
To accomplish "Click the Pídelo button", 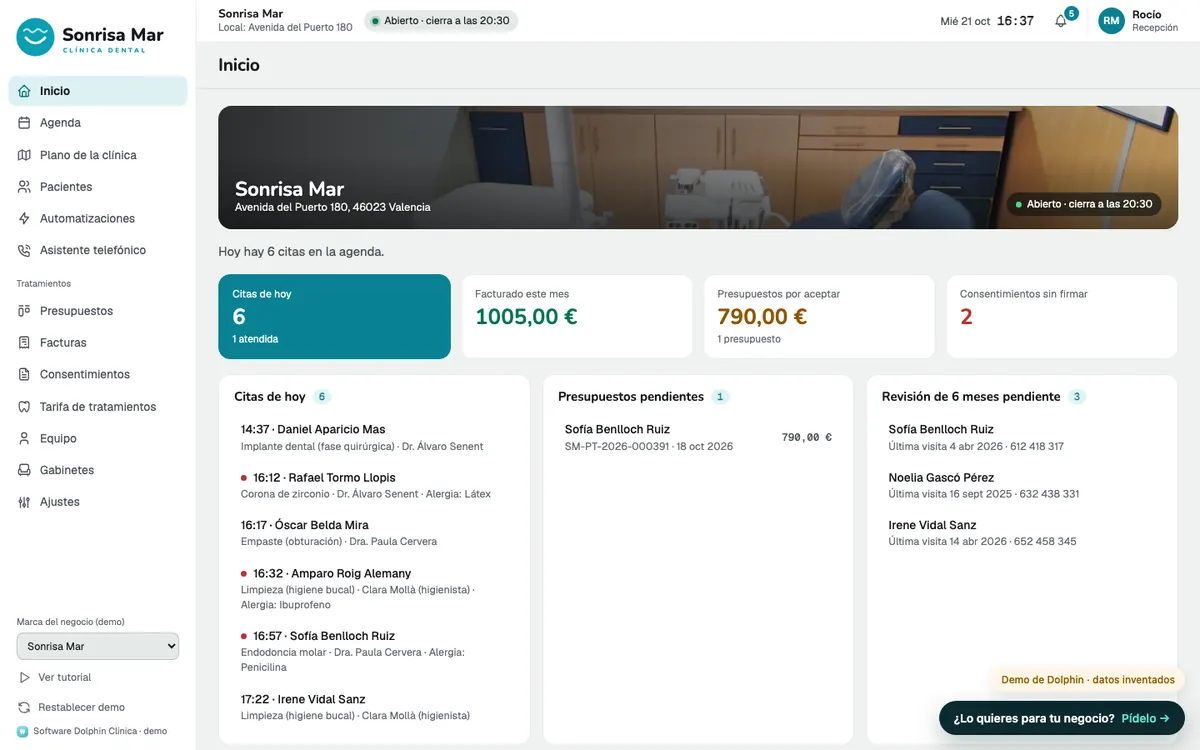I will tap(1062, 718).
